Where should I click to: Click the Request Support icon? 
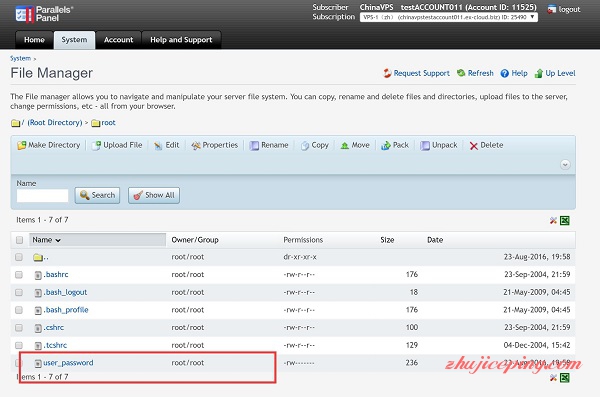pyautogui.click(x=387, y=73)
